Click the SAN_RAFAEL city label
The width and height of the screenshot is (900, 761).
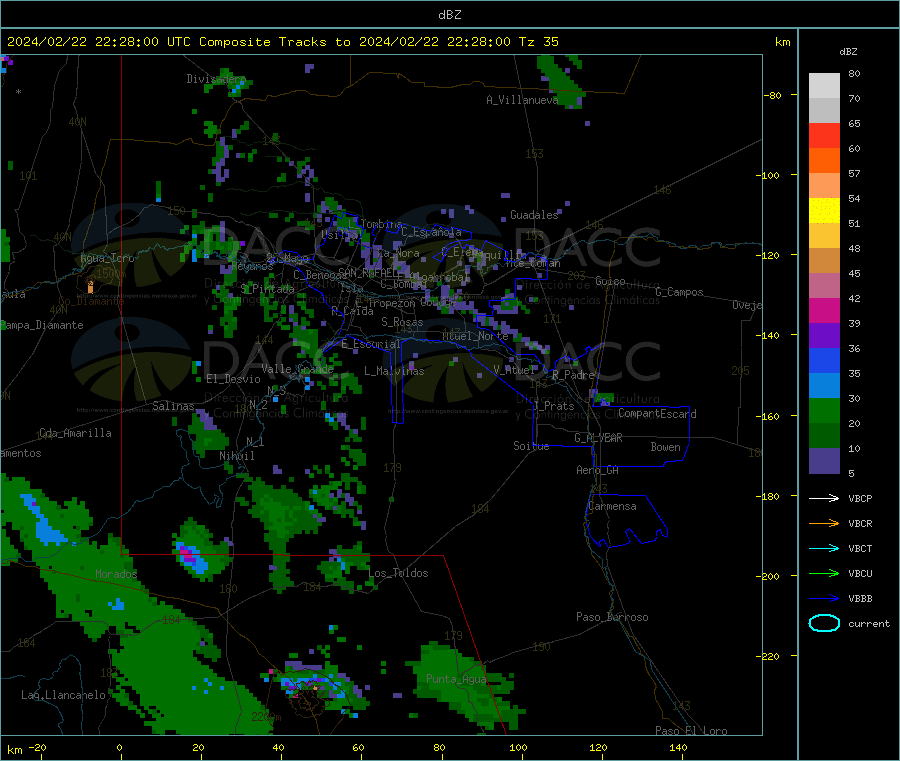pos(369,273)
